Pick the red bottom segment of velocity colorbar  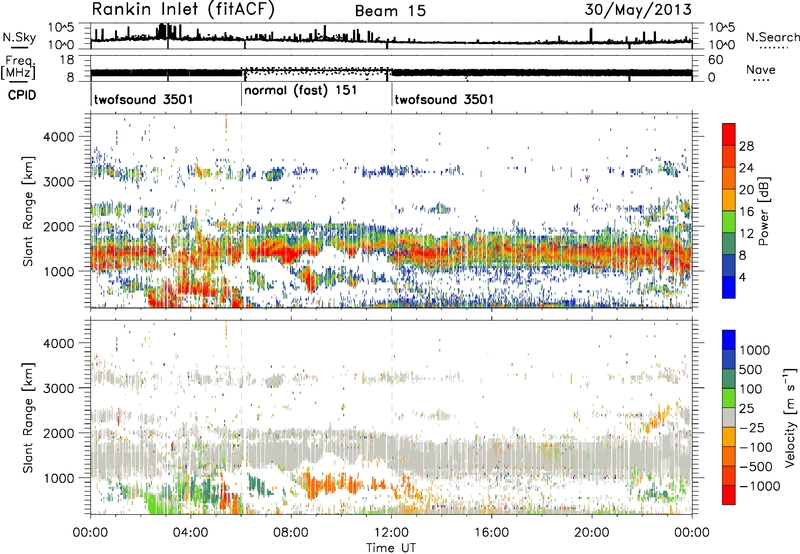(729, 495)
